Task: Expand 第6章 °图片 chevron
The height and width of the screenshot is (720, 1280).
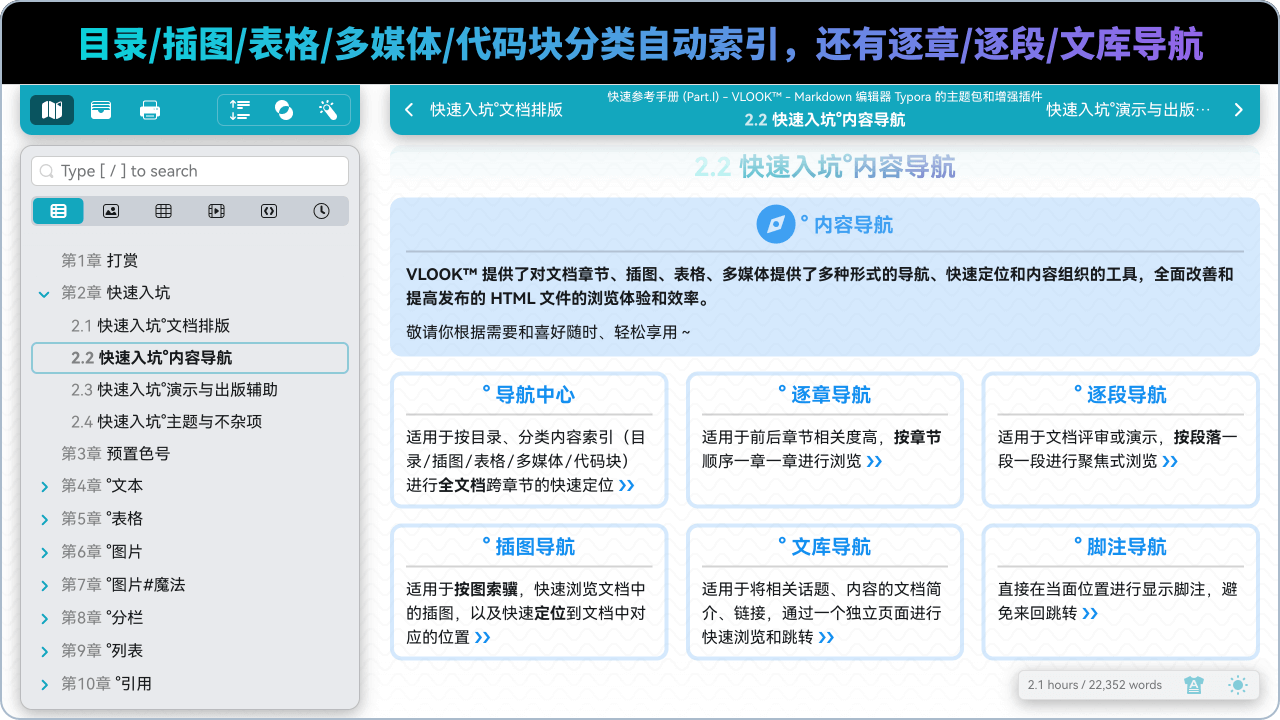Action: [x=44, y=553]
